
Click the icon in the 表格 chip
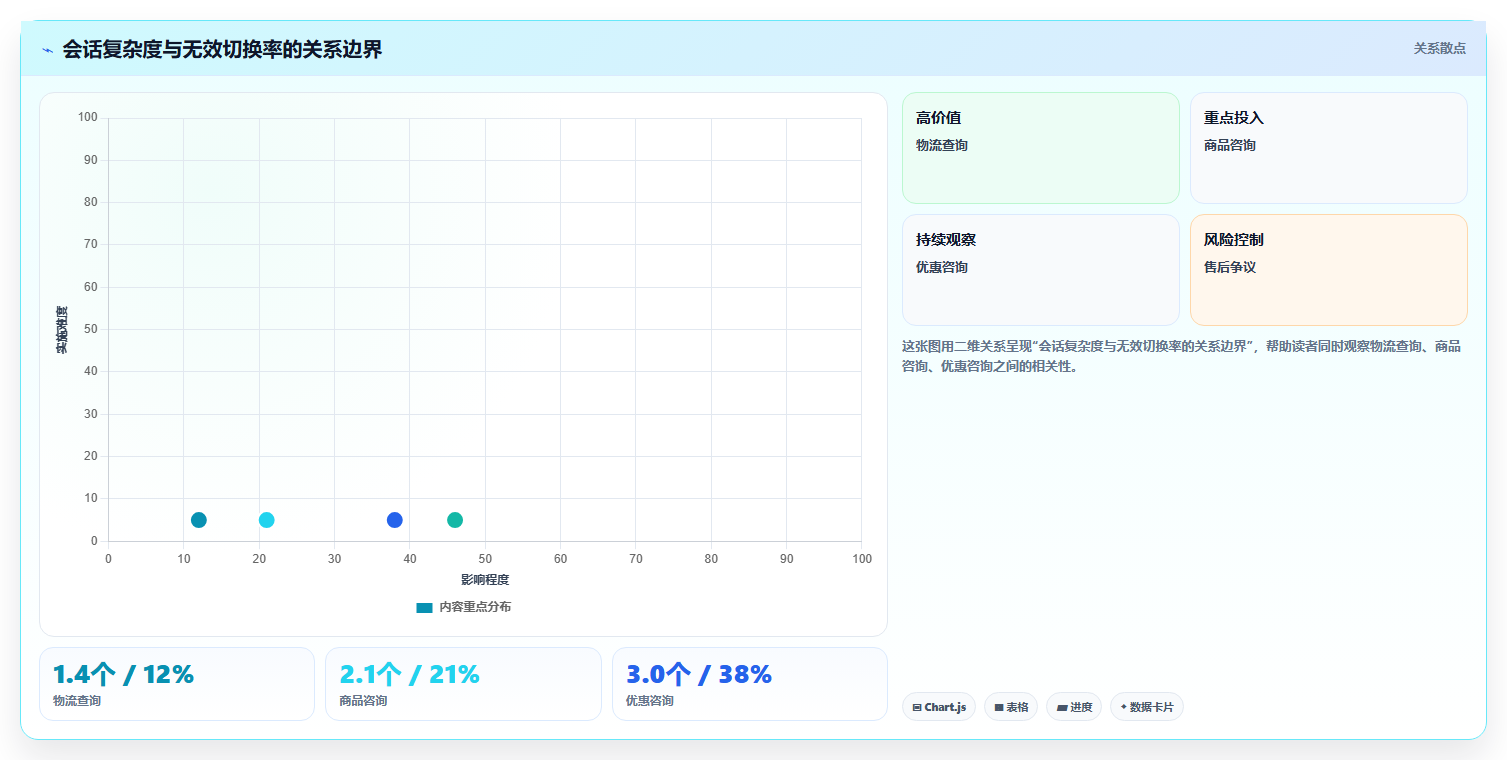(999, 707)
